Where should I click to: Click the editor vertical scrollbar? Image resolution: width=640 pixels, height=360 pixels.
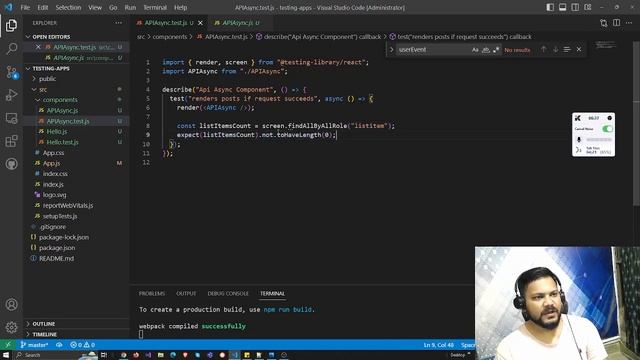636,122
